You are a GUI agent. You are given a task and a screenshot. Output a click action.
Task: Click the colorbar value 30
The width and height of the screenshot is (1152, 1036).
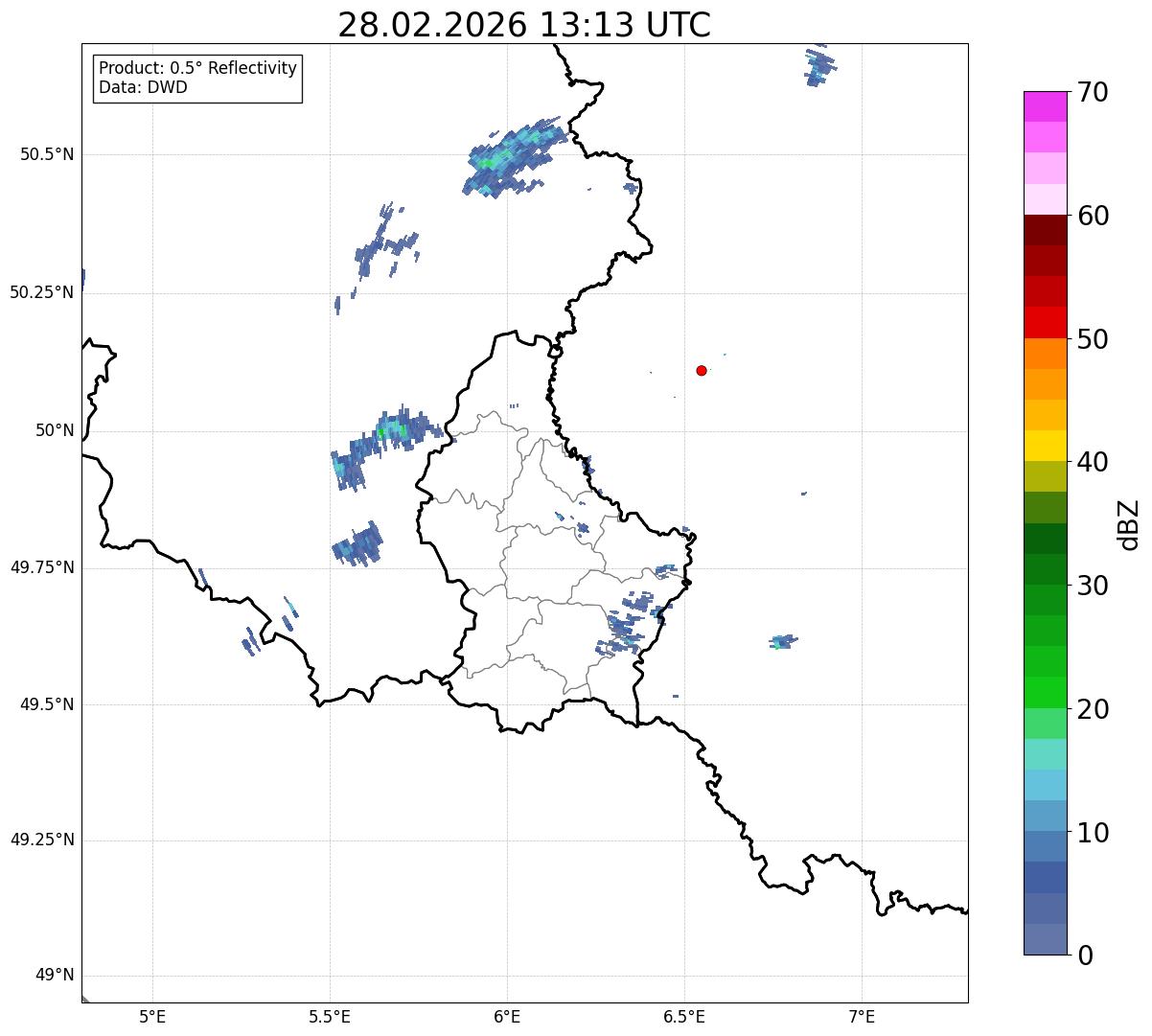1093,586
